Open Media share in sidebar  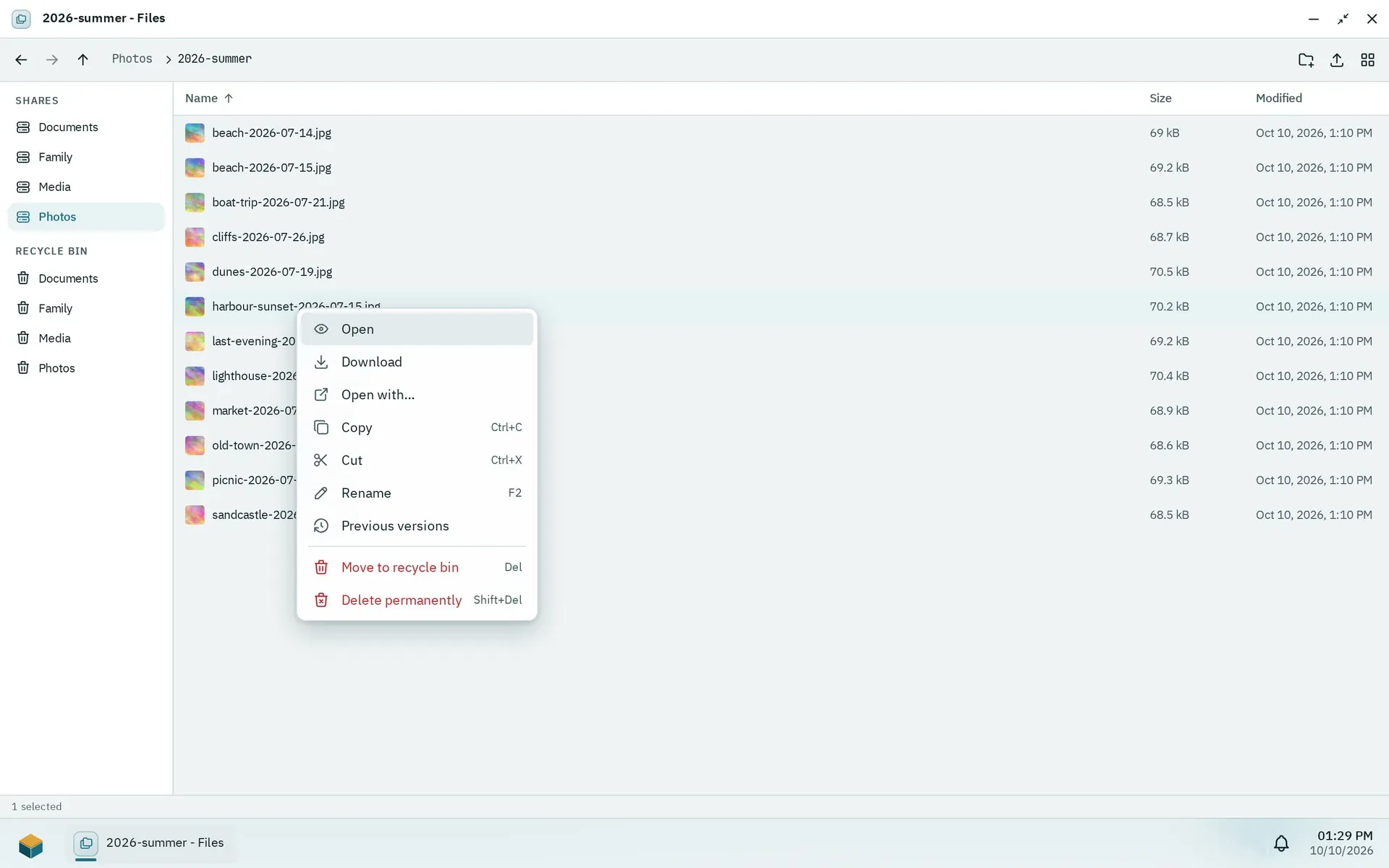click(x=86, y=187)
